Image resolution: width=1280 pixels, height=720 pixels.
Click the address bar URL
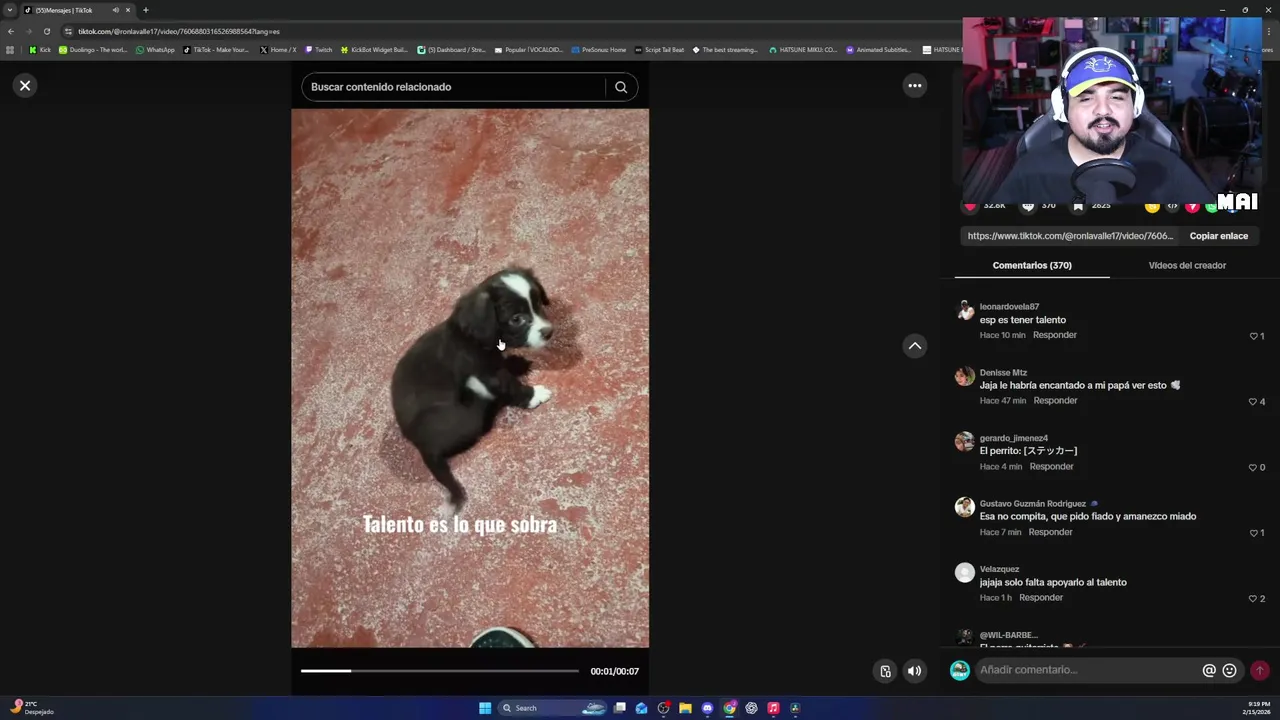pyautogui.click(x=179, y=31)
